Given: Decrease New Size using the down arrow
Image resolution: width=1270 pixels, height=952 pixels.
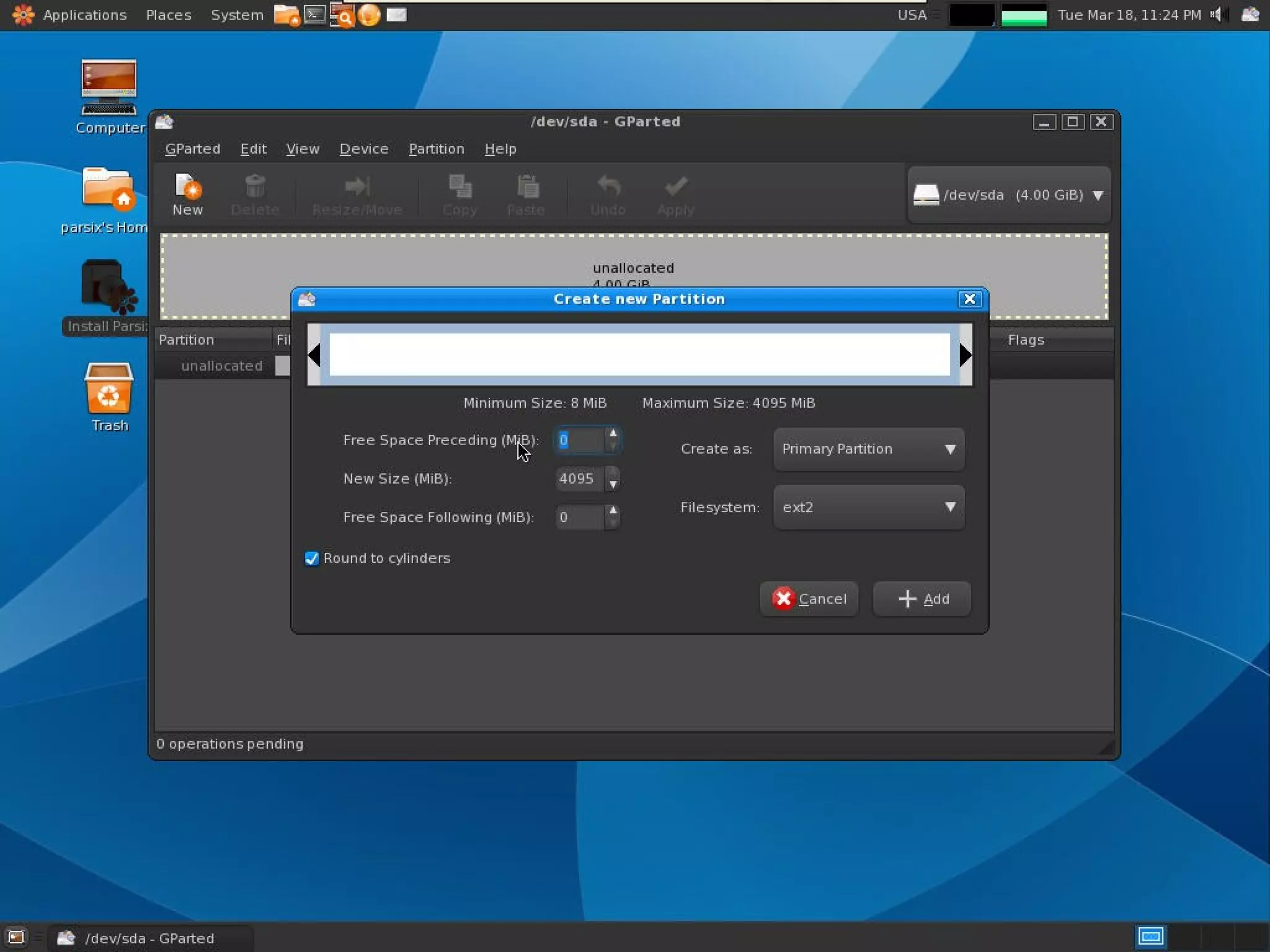Looking at the screenshot, I should (613, 485).
